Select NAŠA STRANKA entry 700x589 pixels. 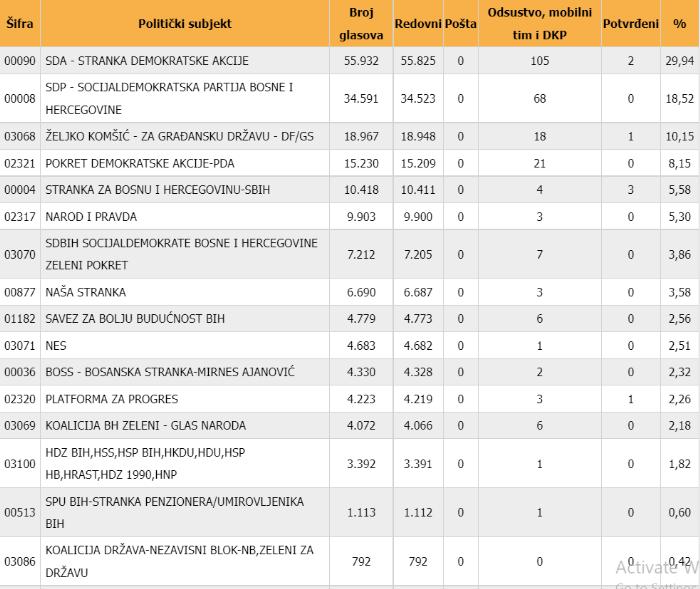pos(86,292)
